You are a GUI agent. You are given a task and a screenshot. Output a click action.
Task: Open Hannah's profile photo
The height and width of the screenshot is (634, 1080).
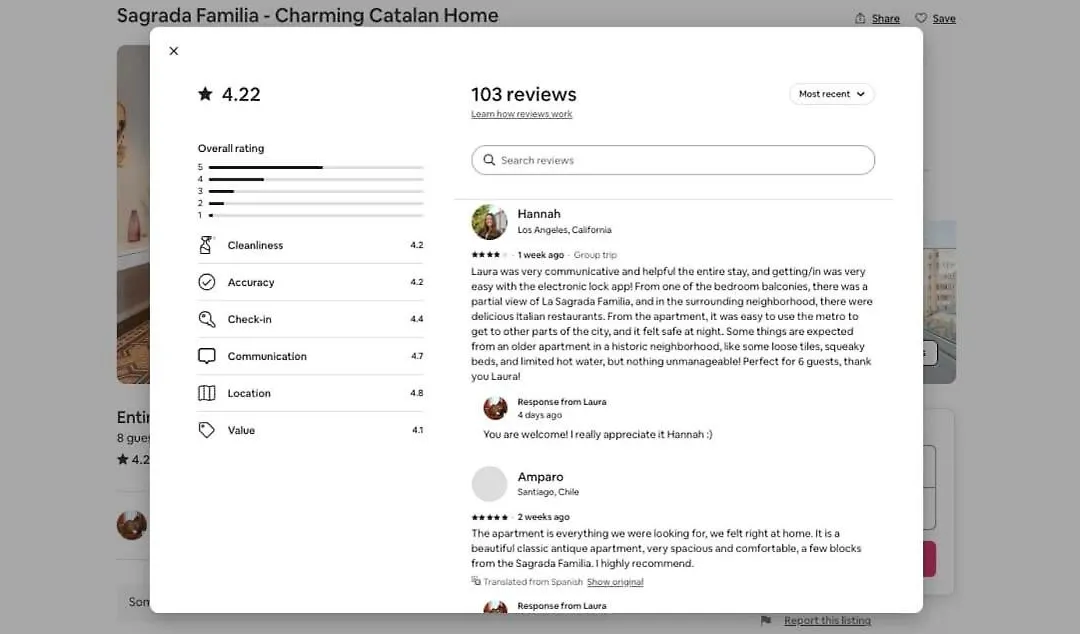click(489, 222)
